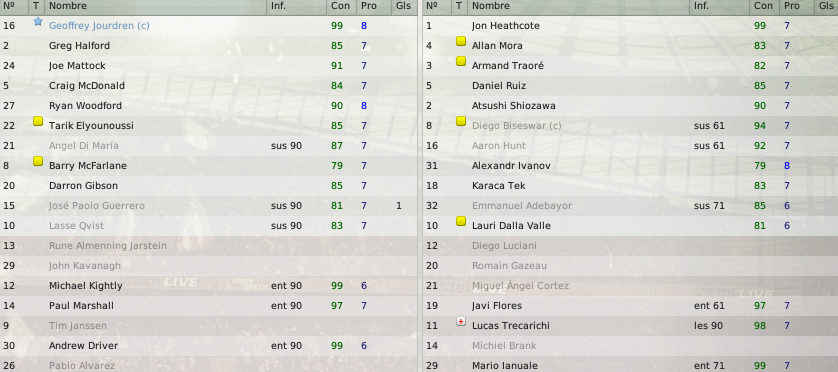Click Allan Mora's yellow card icon
Screen dimensions: 838x372
click(x=461, y=41)
